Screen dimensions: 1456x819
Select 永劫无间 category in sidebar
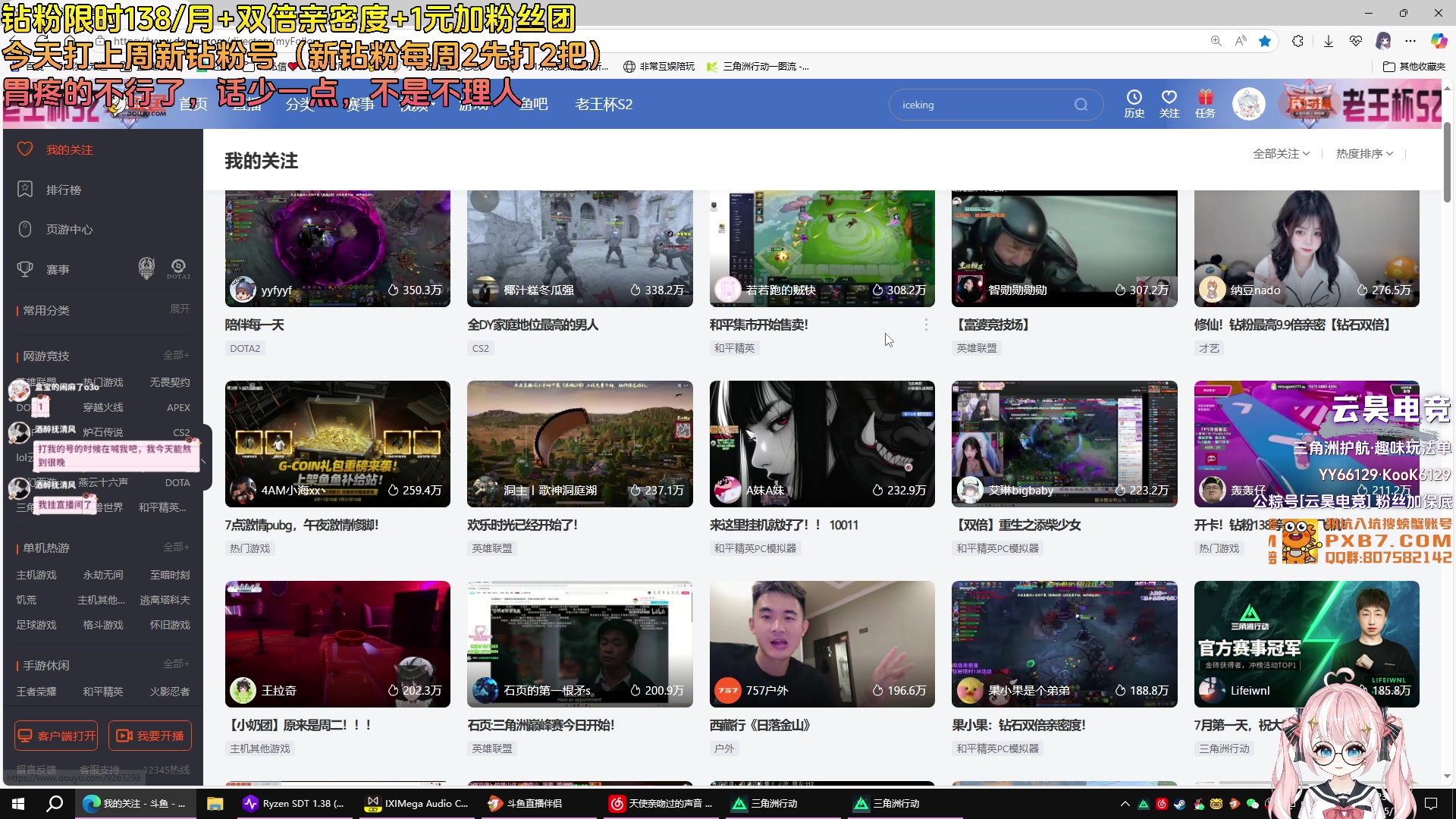coord(103,575)
